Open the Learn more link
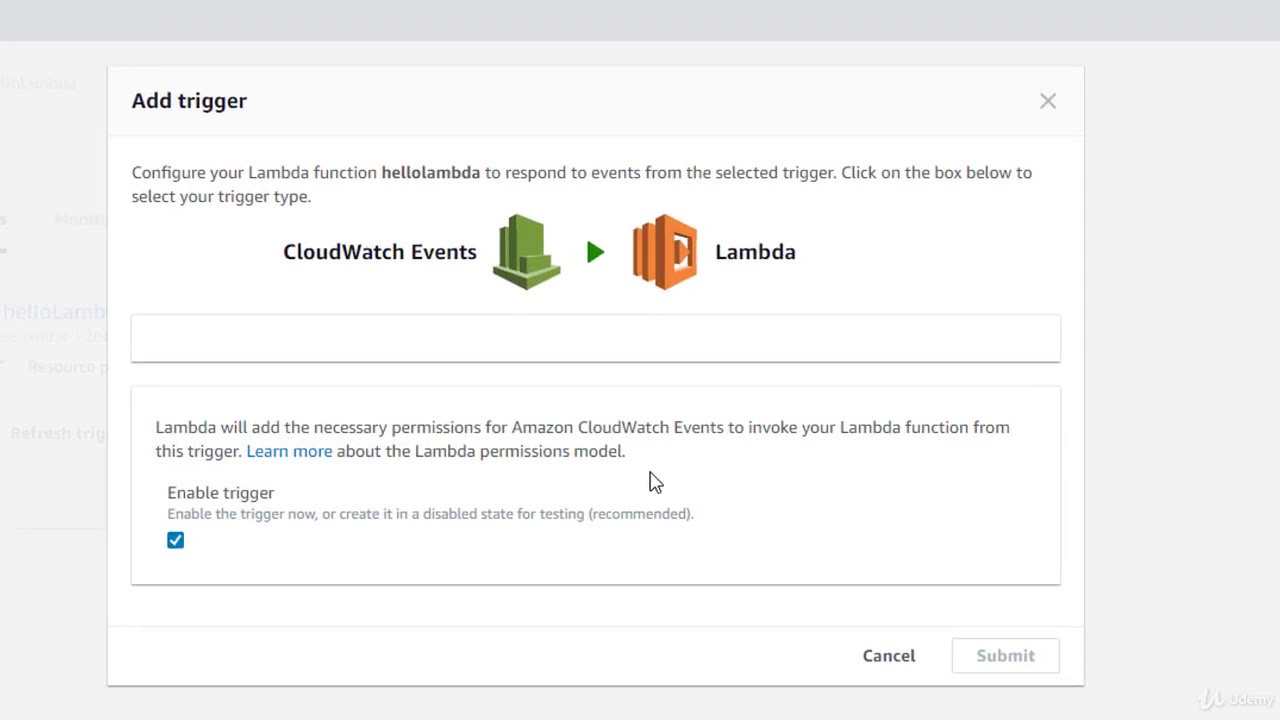The width and height of the screenshot is (1280, 720). (x=289, y=451)
